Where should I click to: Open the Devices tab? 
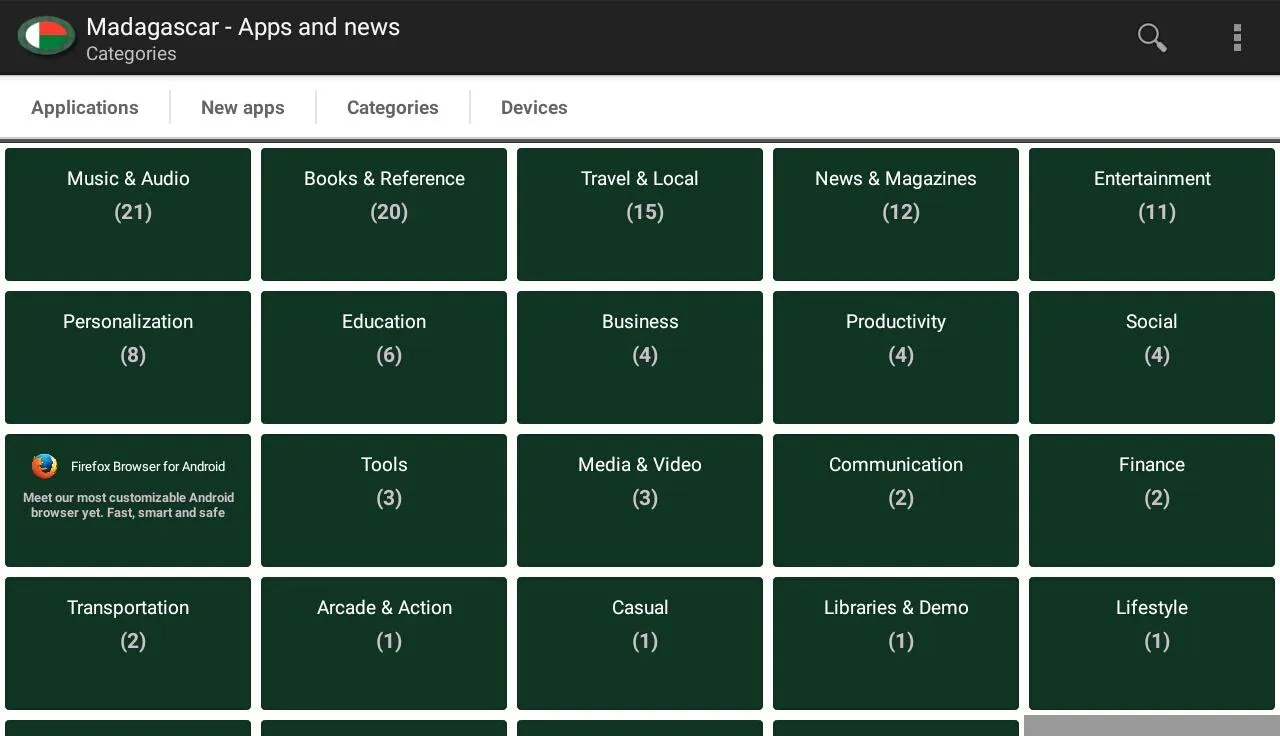534,107
